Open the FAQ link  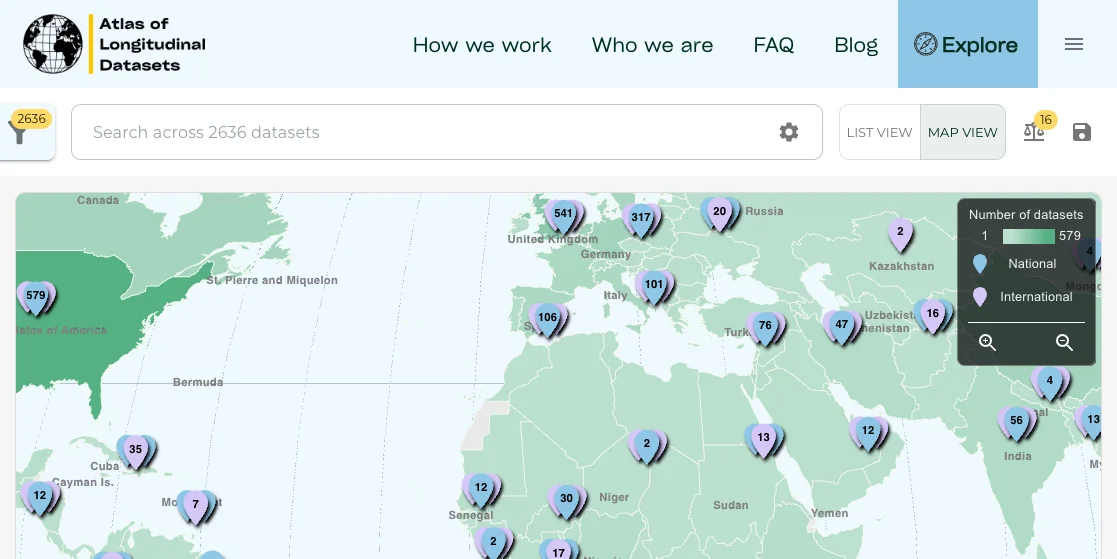pos(773,45)
